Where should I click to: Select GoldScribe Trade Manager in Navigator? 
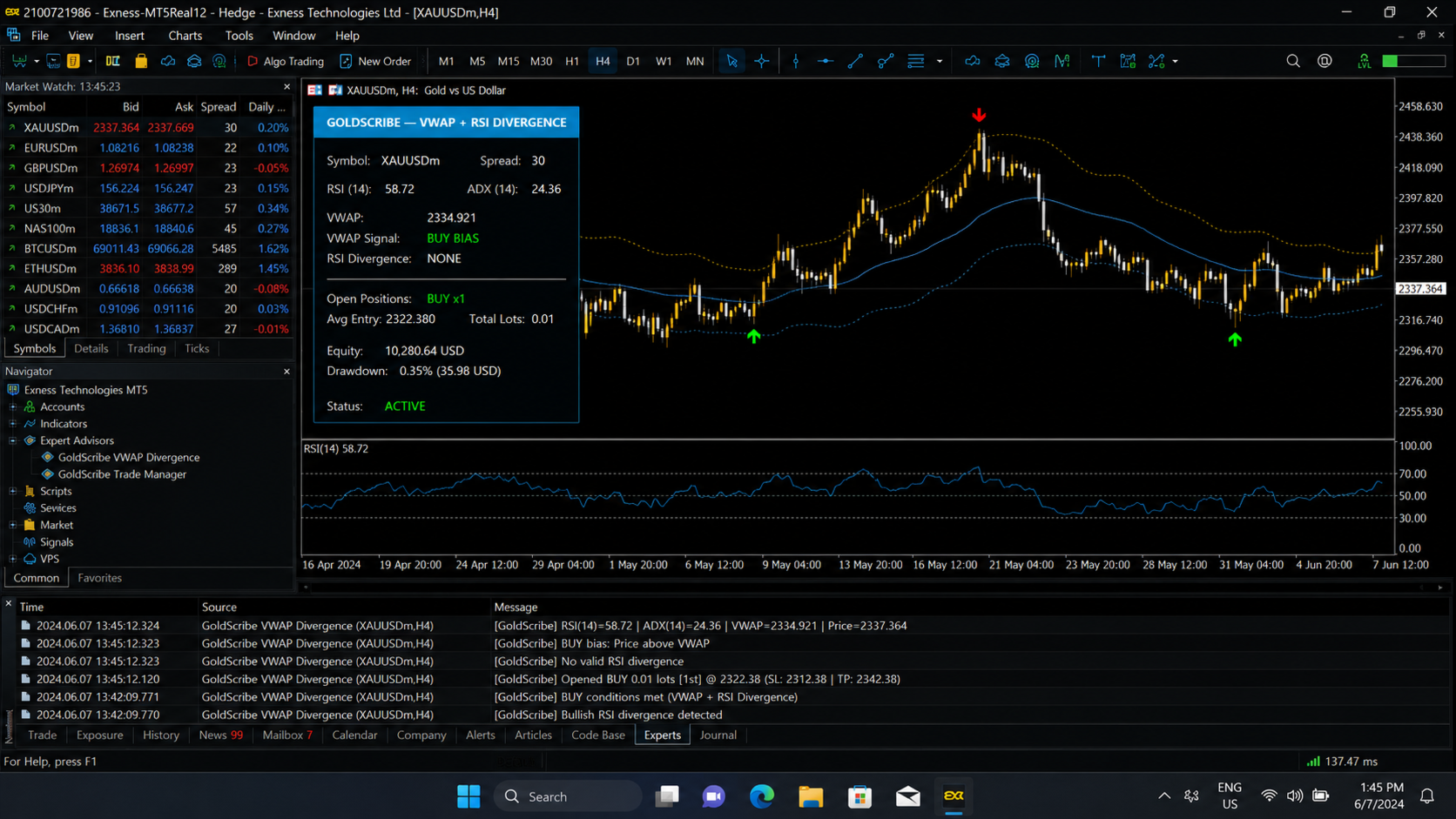pyautogui.click(x=122, y=474)
